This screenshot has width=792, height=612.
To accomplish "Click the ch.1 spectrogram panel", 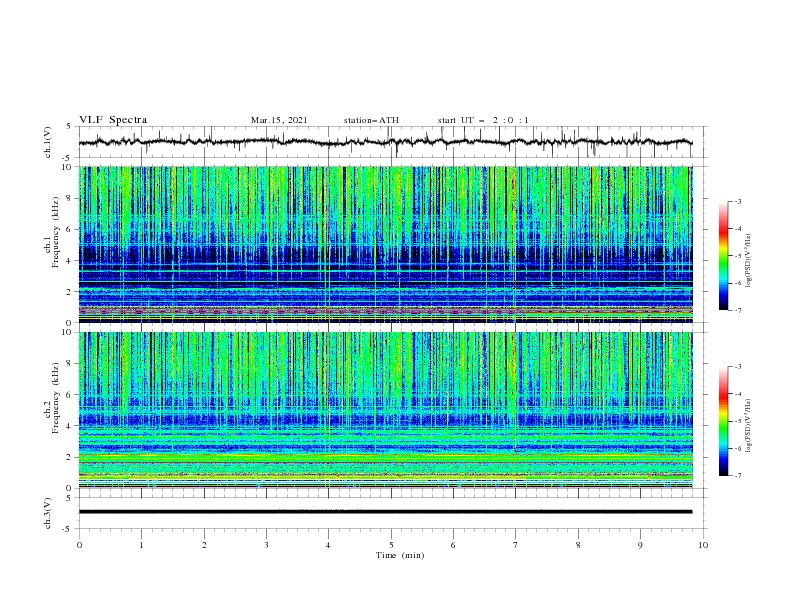I will point(386,244).
